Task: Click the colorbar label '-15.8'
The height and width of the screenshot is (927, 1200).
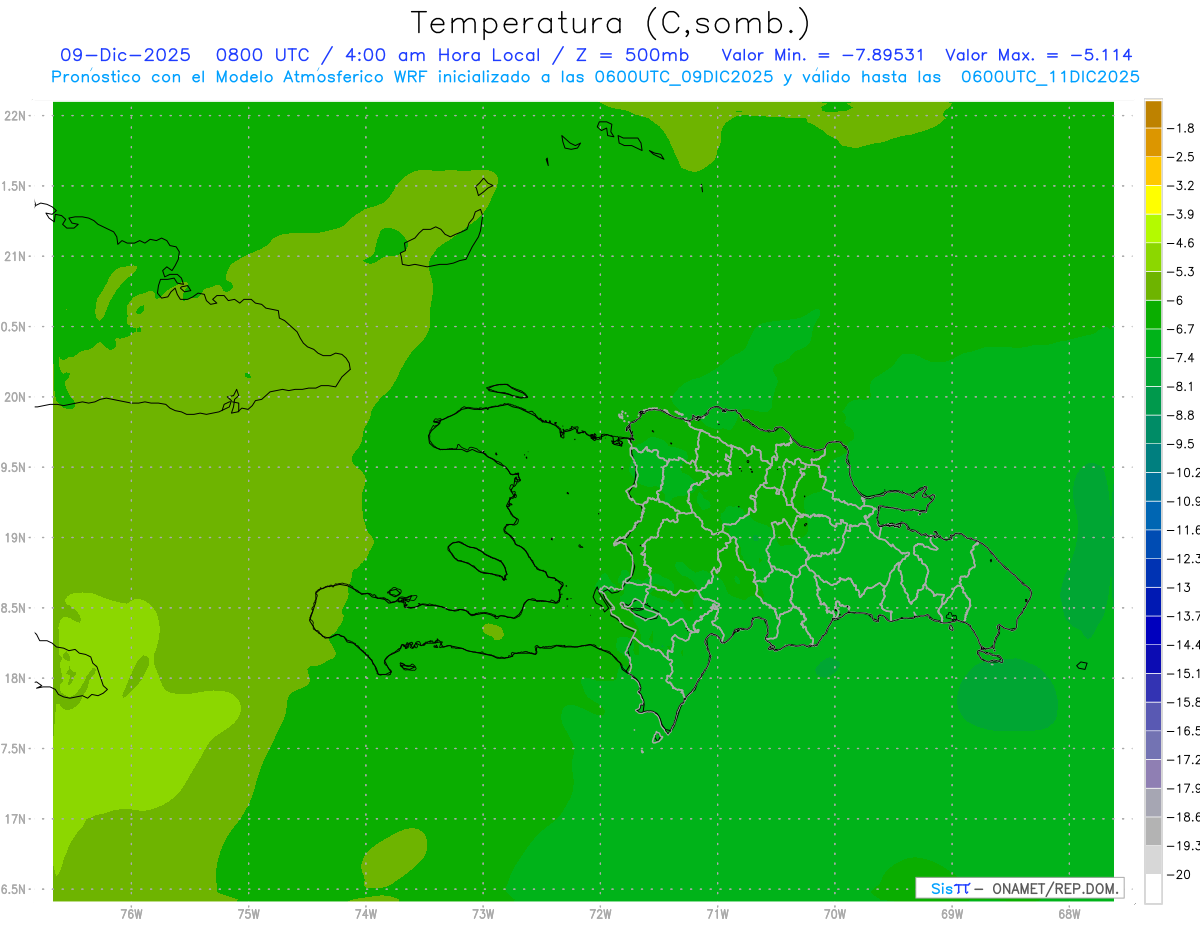Action: tap(1182, 702)
